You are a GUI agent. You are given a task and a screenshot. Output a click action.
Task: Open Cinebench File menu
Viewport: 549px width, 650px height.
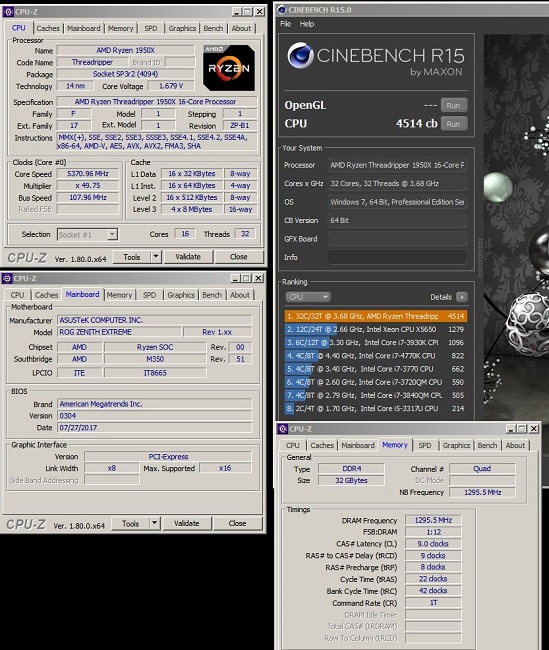(x=285, y=24)
